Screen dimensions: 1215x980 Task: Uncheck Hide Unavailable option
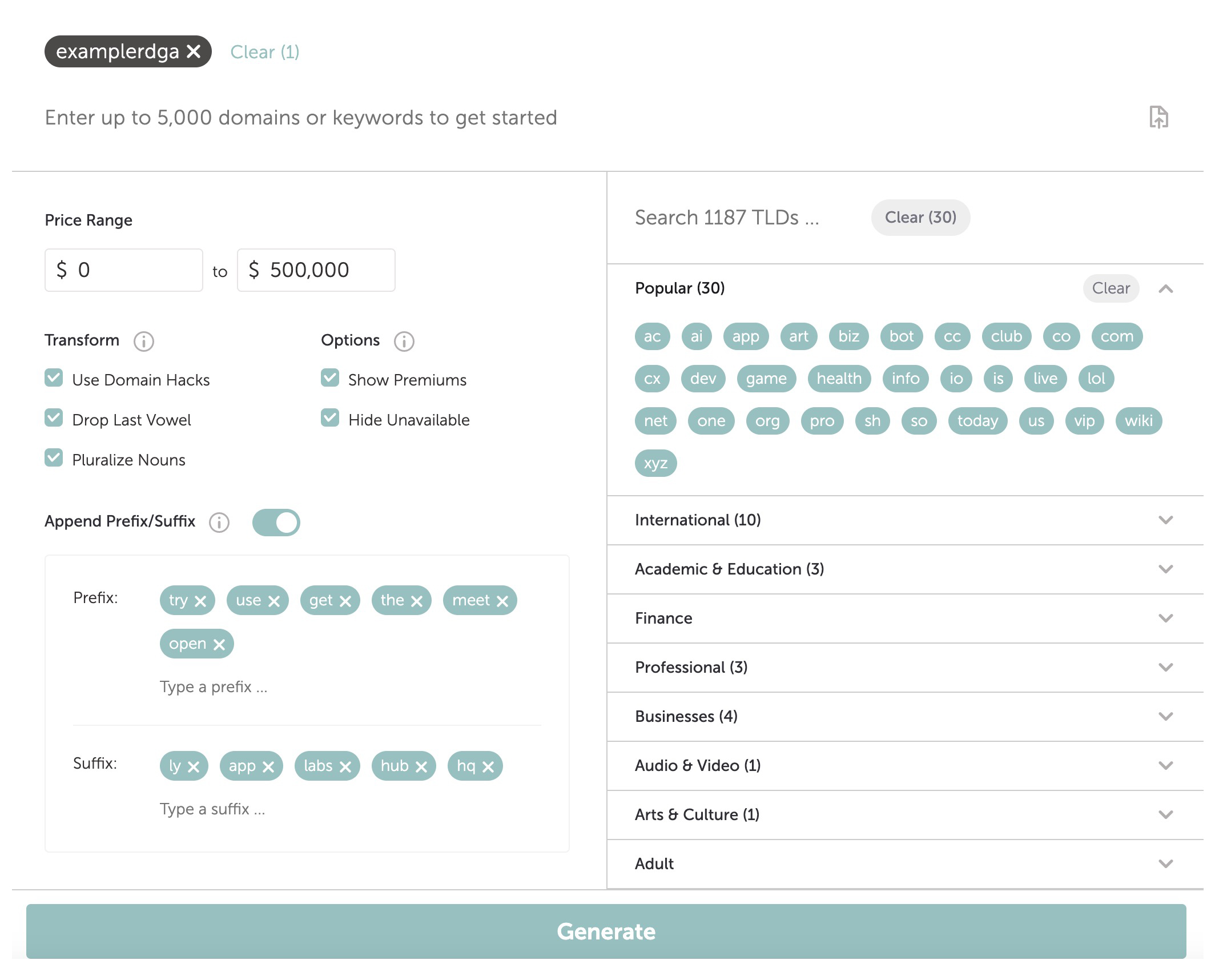click(330, 418)
